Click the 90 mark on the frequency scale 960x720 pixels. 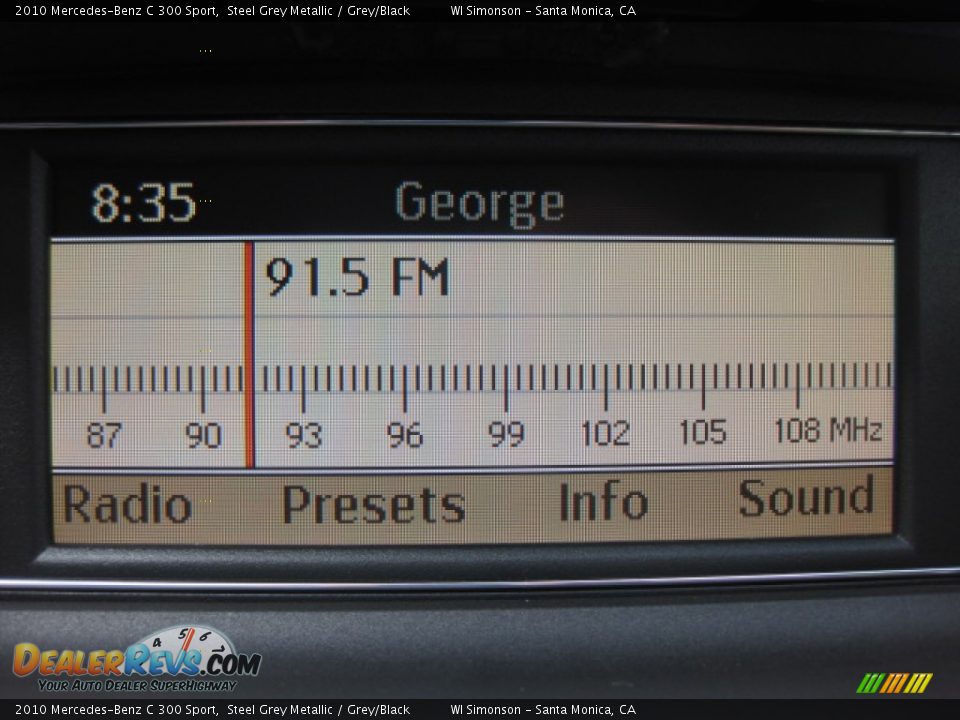(203, 435)
